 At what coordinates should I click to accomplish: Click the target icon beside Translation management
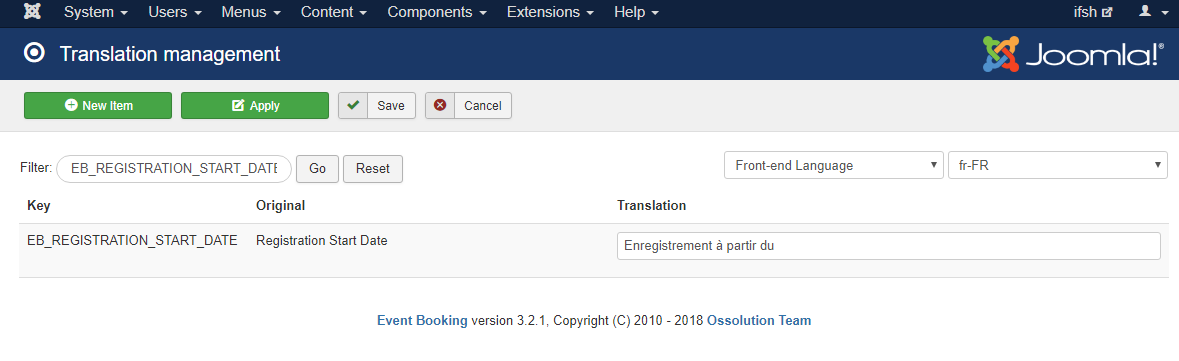tap(34, 53)
